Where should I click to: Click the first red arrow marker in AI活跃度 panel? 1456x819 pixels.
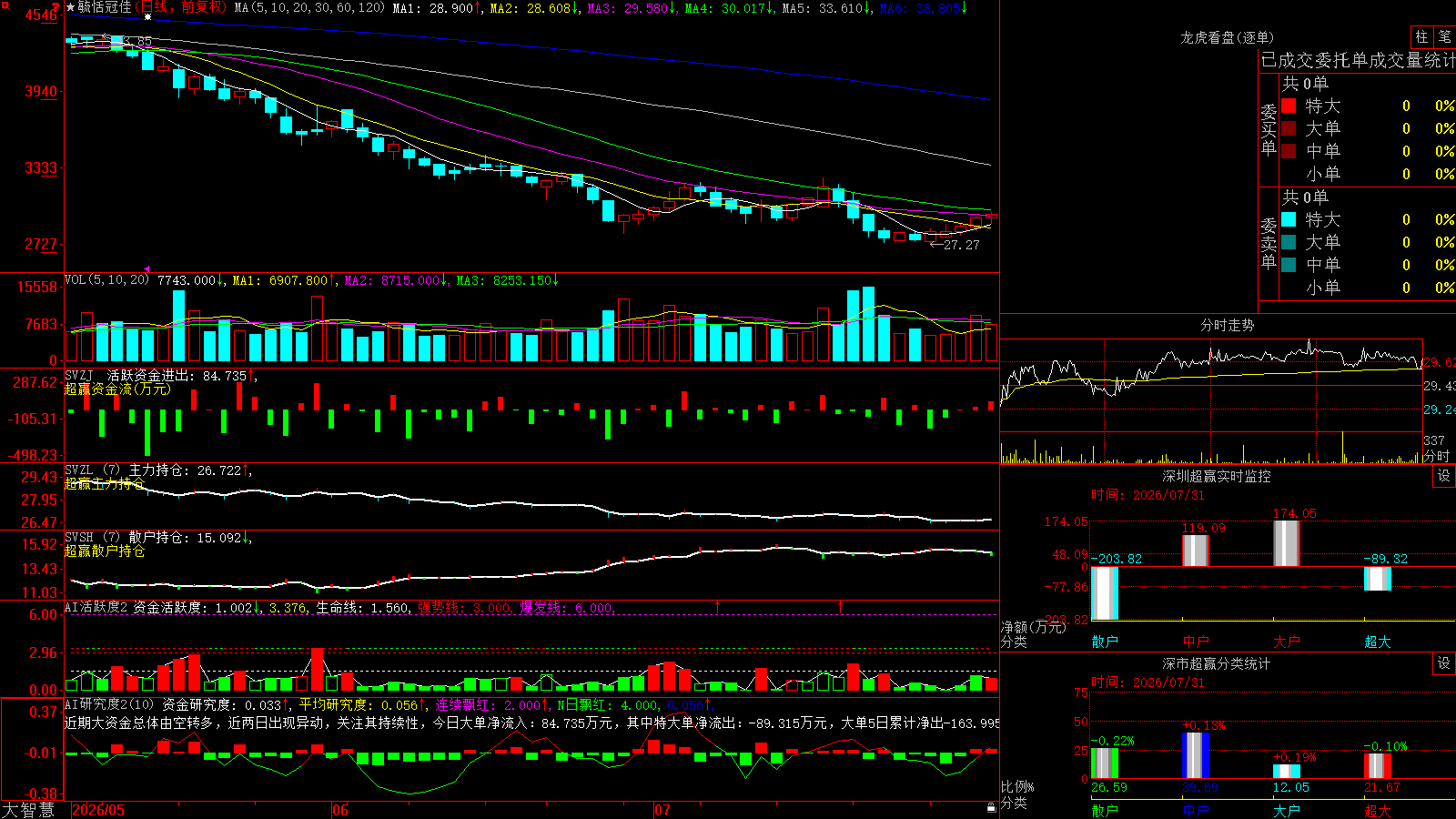tap(718, 606)
